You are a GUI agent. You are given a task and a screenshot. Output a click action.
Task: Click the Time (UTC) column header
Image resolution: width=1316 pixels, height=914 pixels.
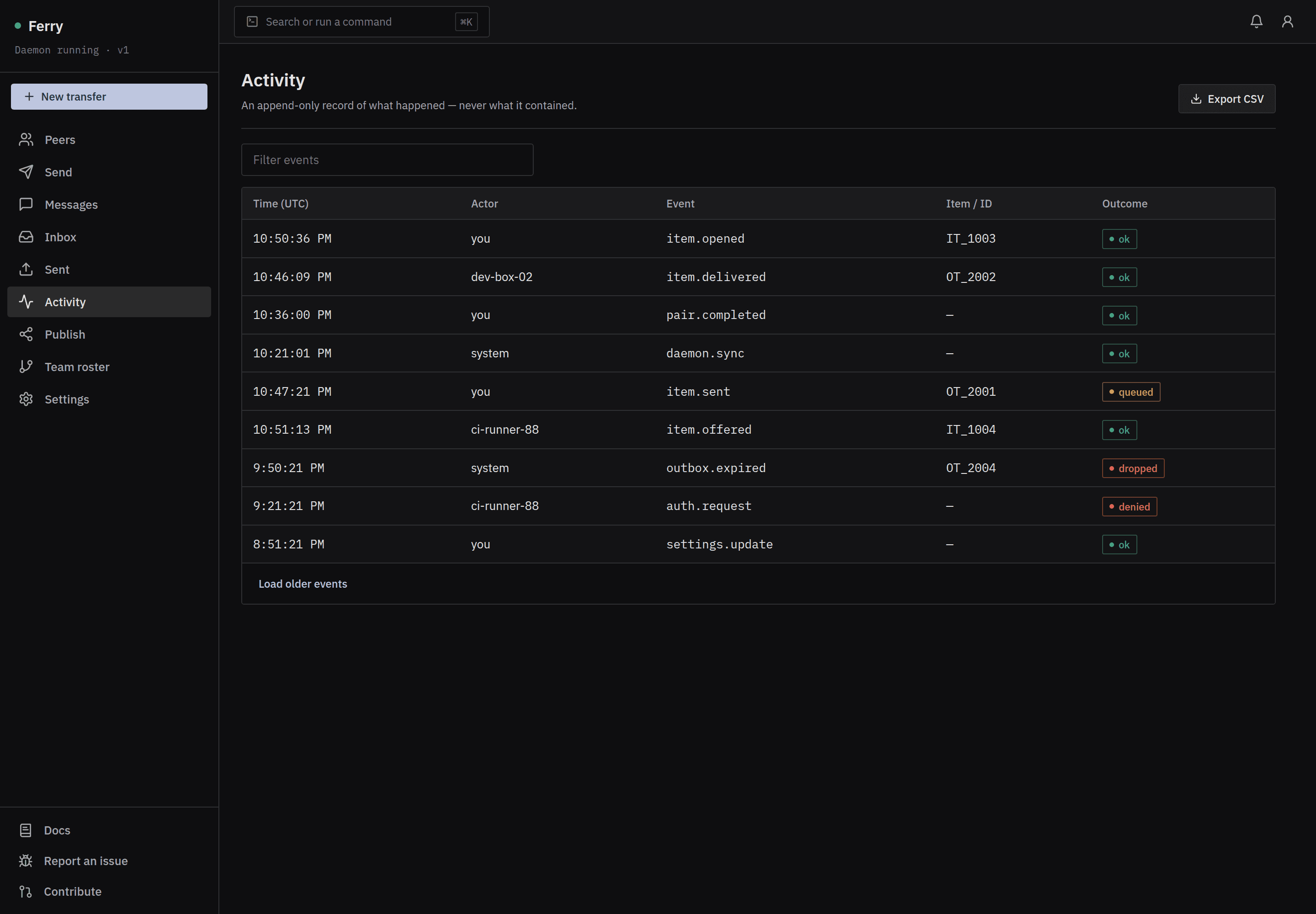(x=281, y=204)
